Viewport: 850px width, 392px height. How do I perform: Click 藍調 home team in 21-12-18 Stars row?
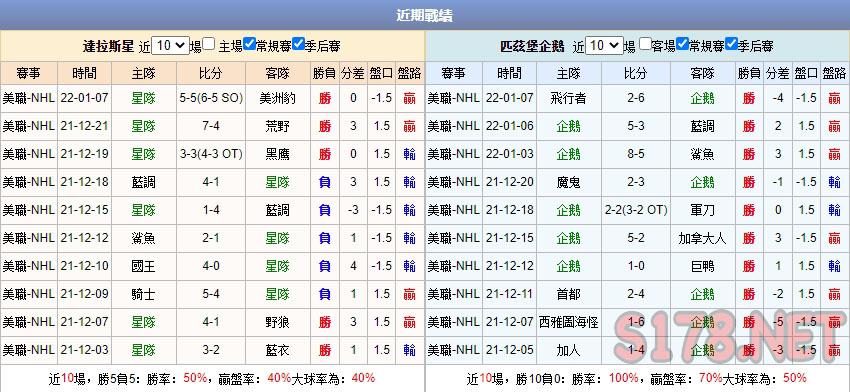pos(144,182)
